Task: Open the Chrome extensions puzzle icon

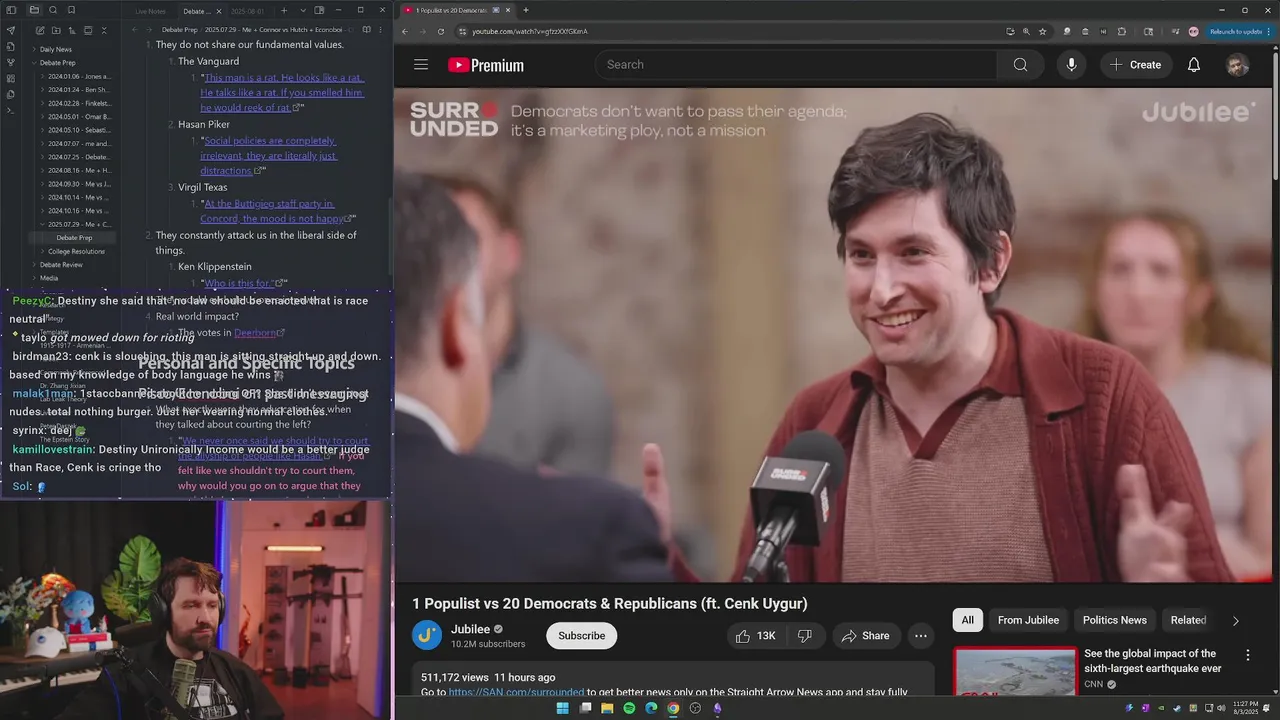Action: [1121, 31]
